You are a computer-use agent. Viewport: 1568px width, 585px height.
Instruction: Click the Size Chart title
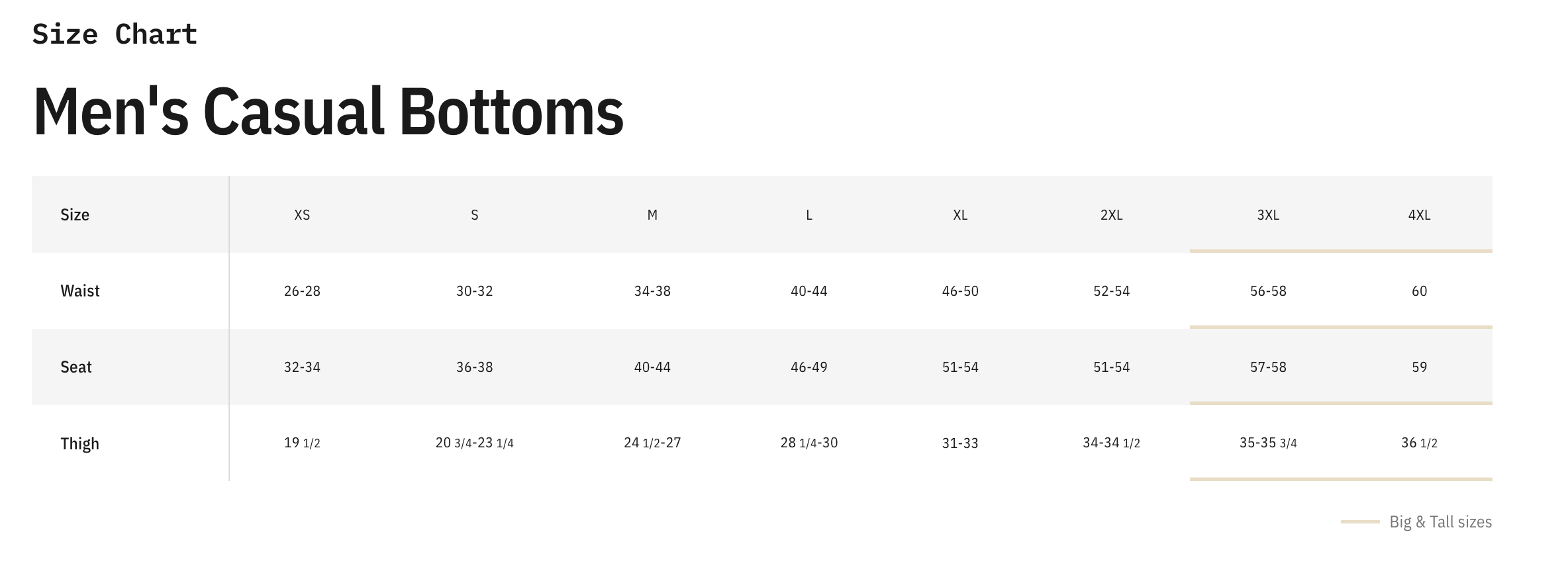[x=115, y=34]
